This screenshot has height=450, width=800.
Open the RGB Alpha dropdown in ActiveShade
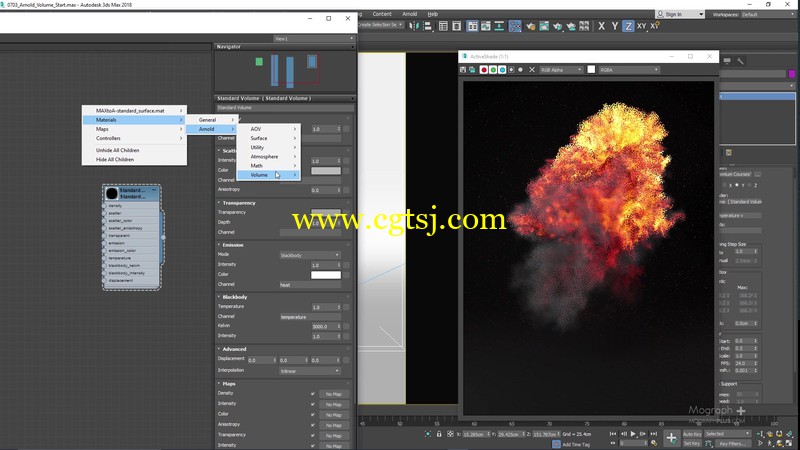pos(561,69)
